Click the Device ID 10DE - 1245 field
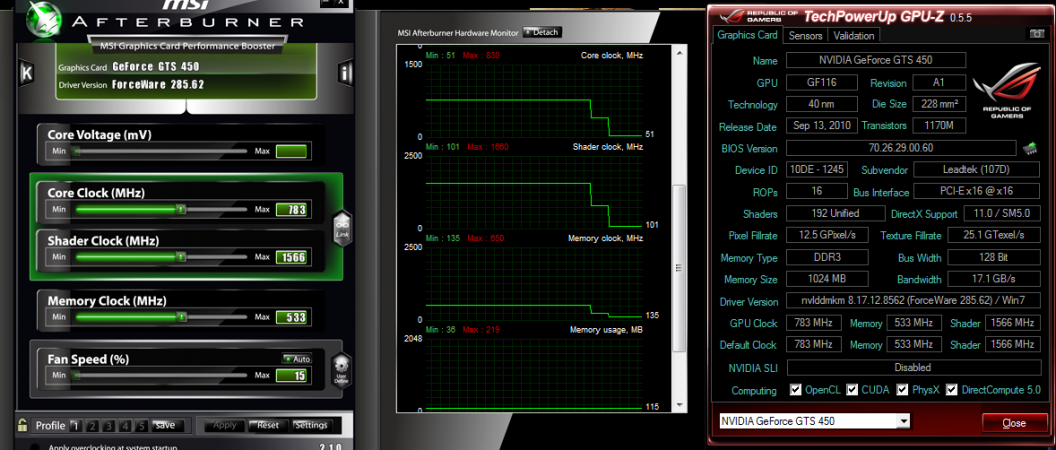Viewport: 1056px width, 450px height. (x=816, y=170)
